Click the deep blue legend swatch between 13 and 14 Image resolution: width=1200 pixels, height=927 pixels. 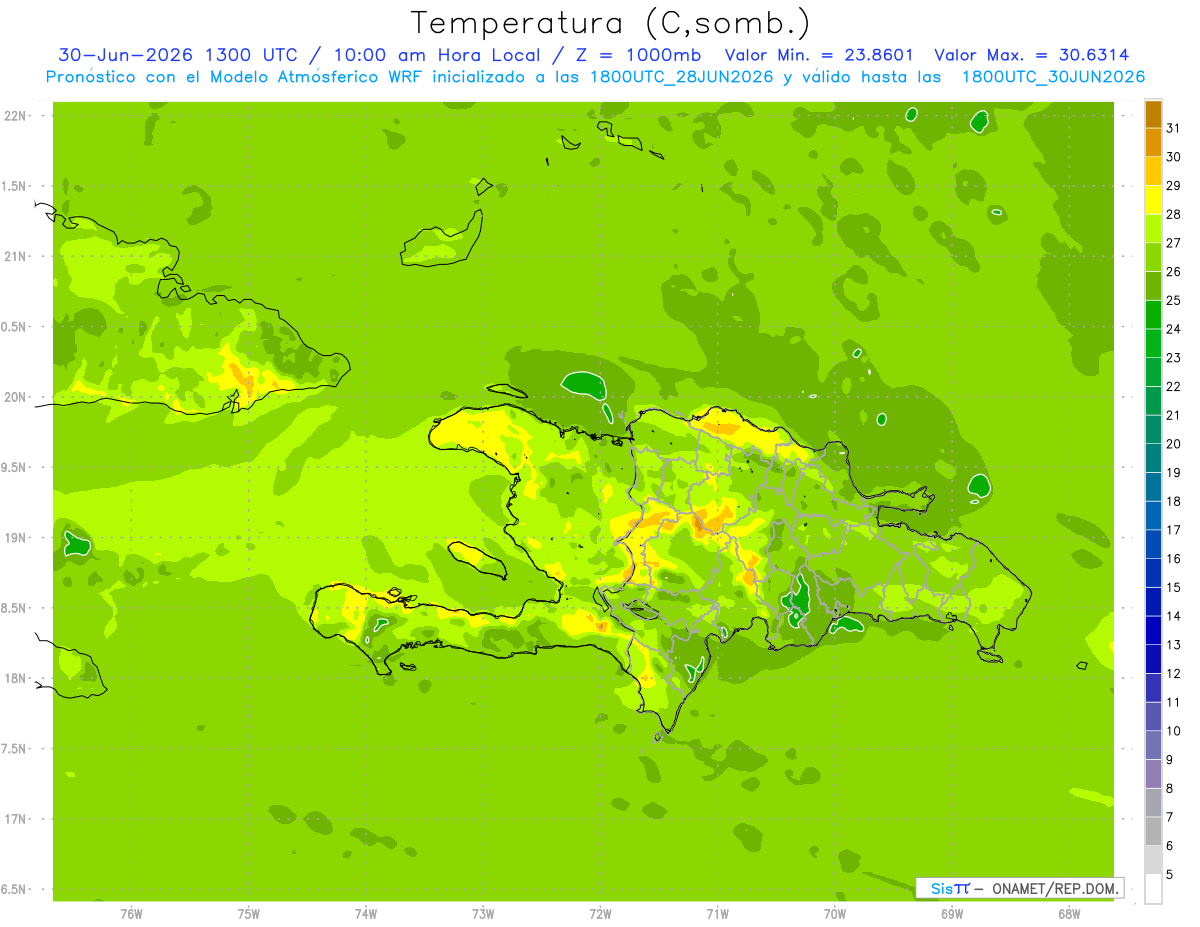coord(1153,630)
